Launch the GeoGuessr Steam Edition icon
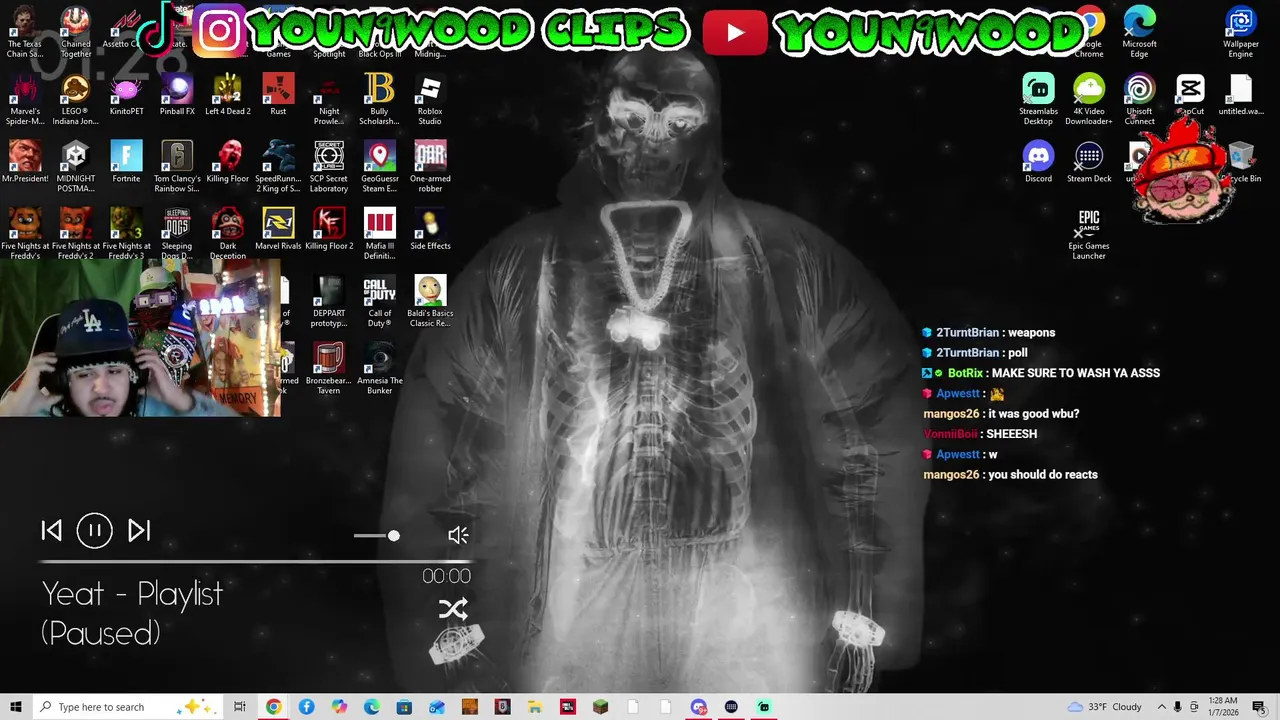Screen dimensions: 1280x720 (x=379, y=167)
